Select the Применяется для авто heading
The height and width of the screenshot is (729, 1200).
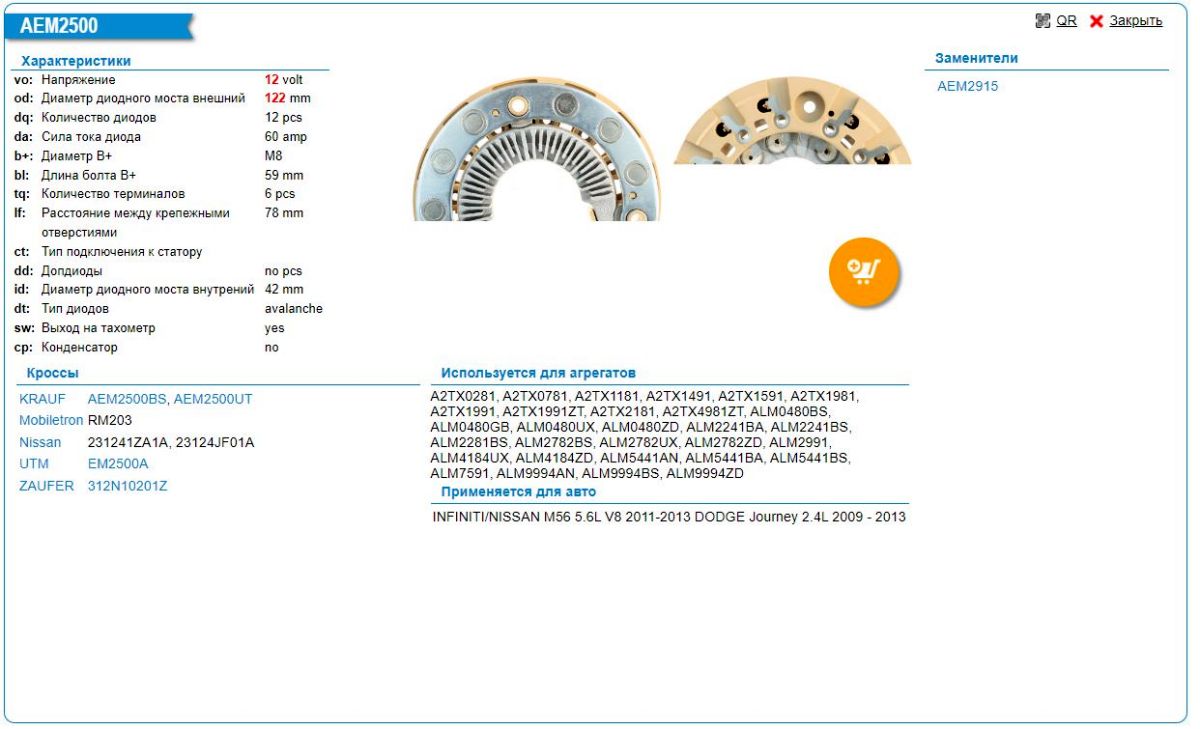518,492
